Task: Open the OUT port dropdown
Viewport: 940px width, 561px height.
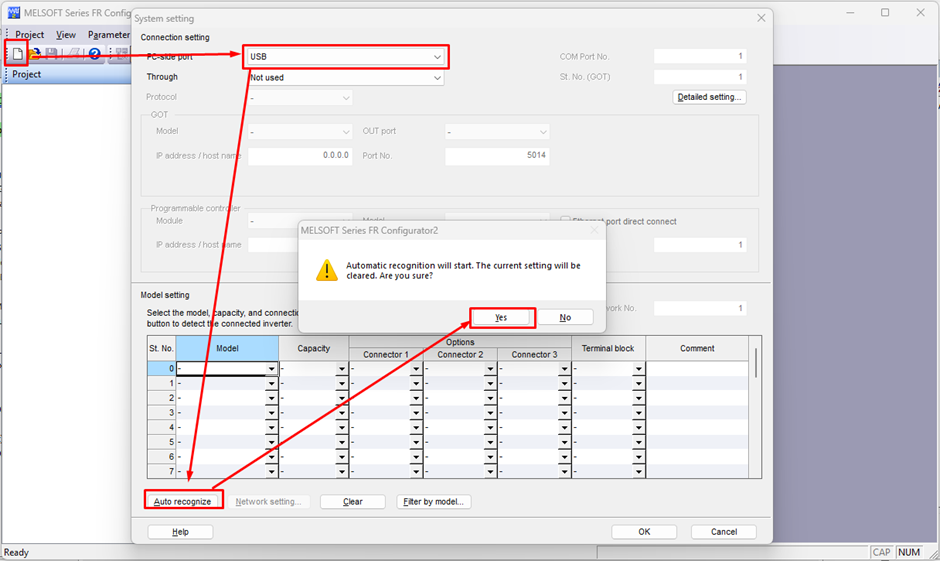Action: tap(497, 131)
